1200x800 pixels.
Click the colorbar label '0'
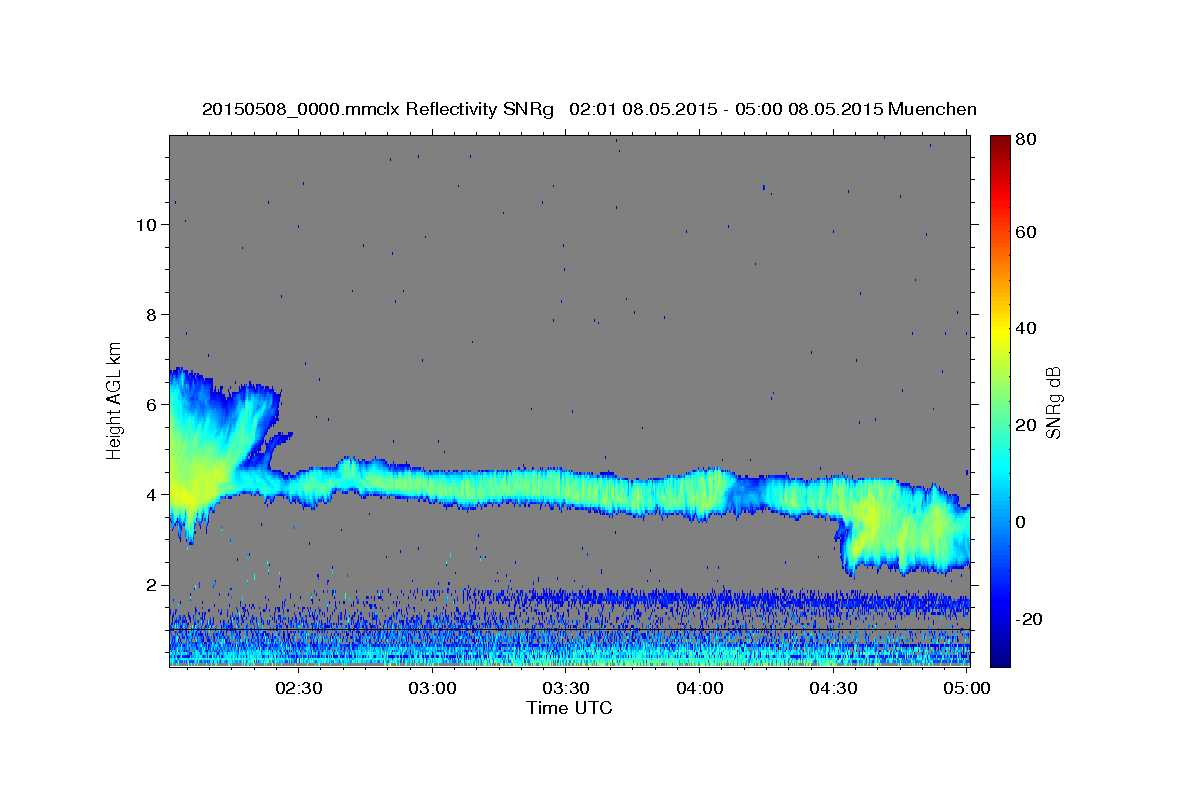coord(1020,522)
